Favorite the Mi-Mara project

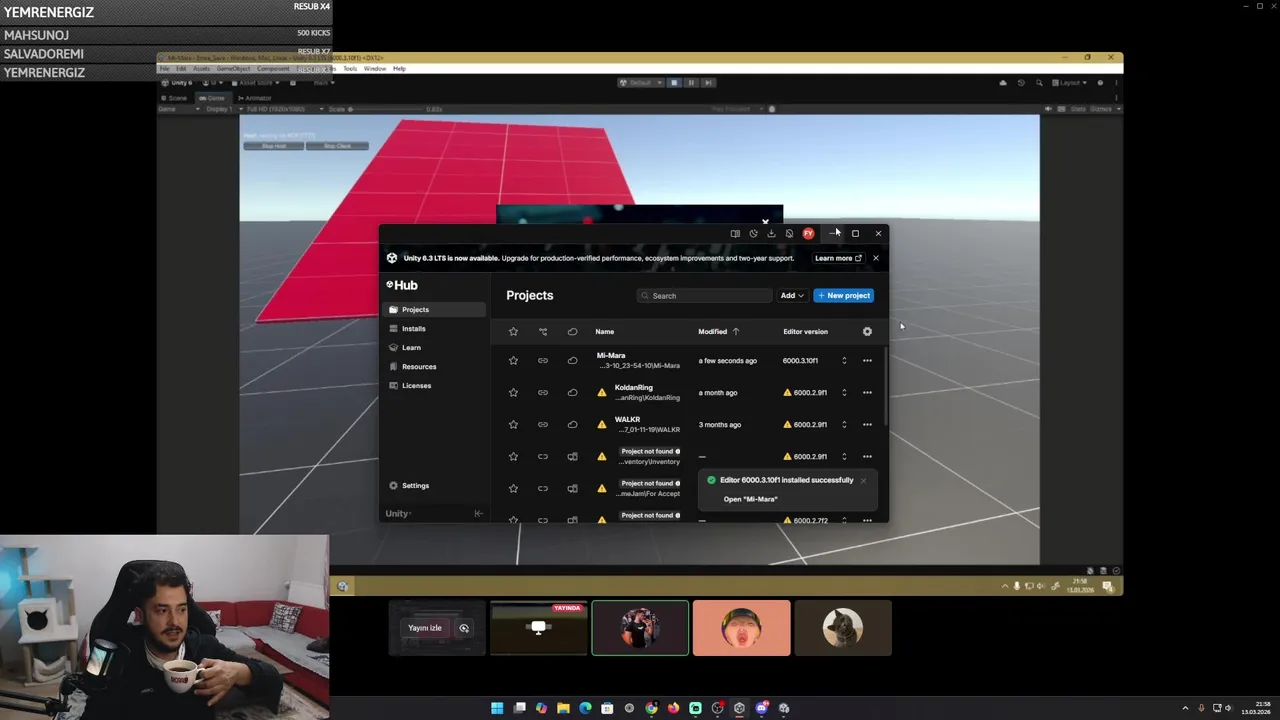tap(513, 361)
